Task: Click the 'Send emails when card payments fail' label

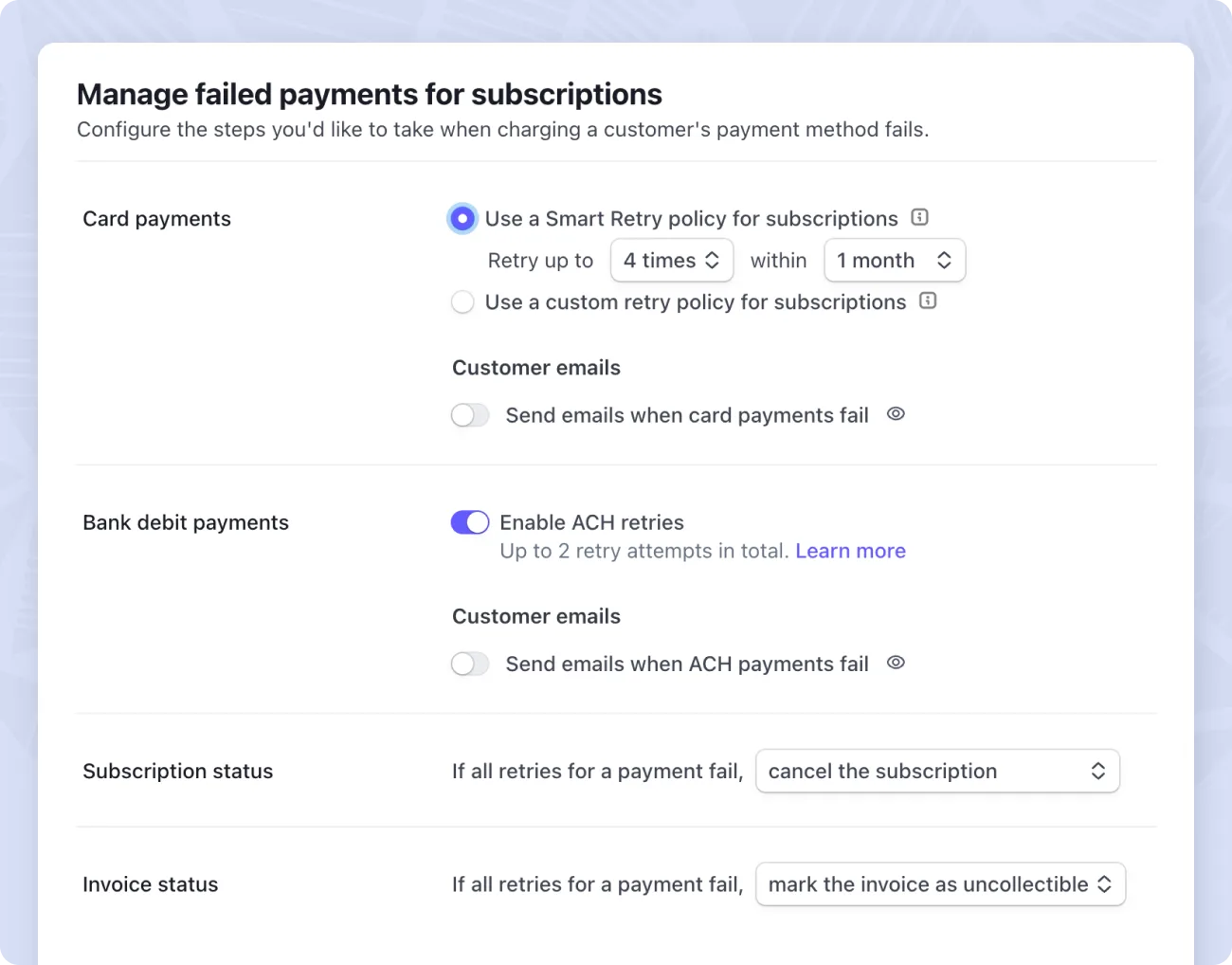Action: point(687,415)
